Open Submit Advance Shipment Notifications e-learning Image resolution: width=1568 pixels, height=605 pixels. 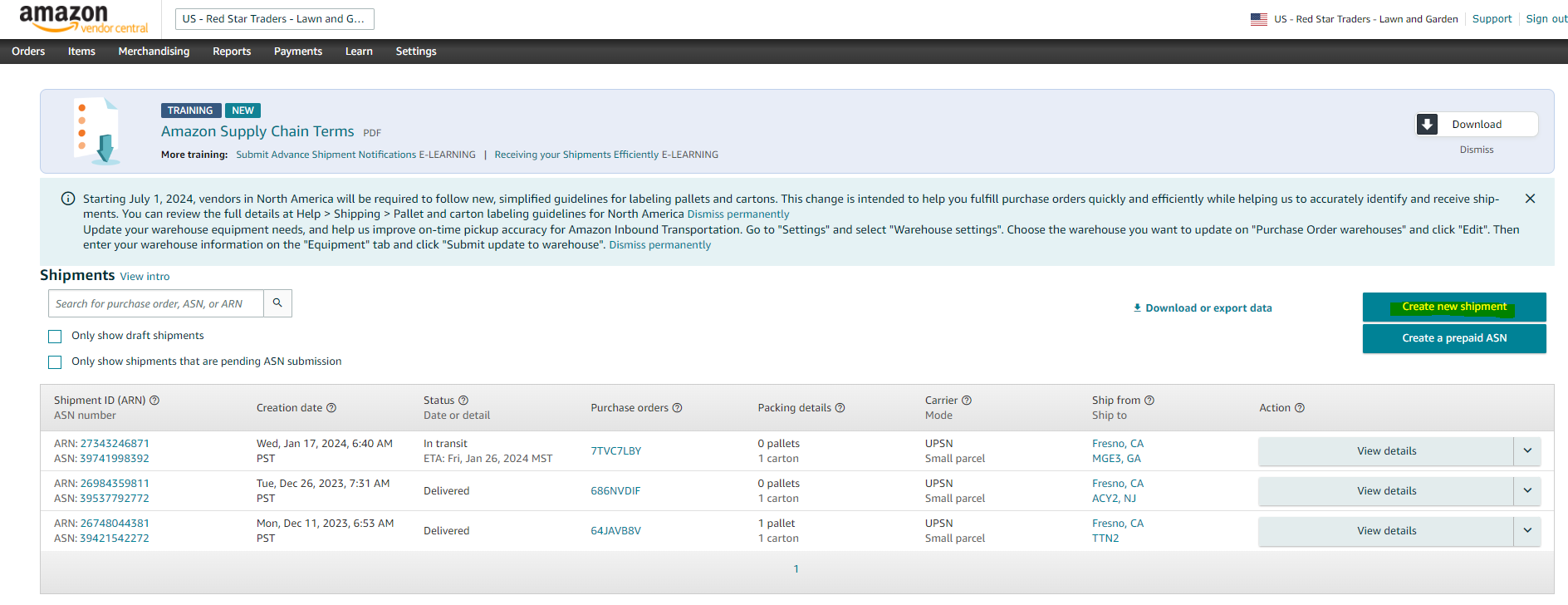(x=355, y=155)
